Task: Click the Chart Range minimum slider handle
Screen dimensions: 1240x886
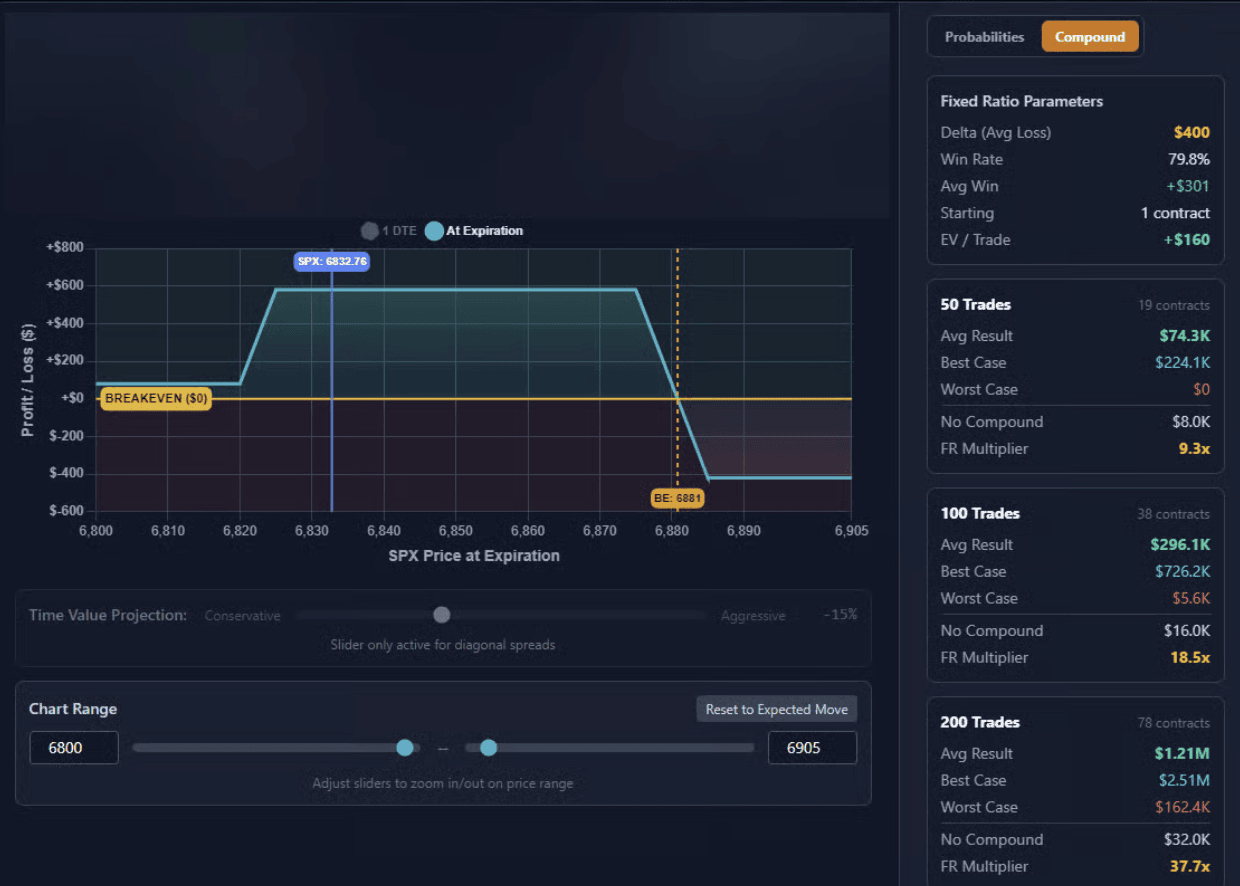Action: pos(405,747)
